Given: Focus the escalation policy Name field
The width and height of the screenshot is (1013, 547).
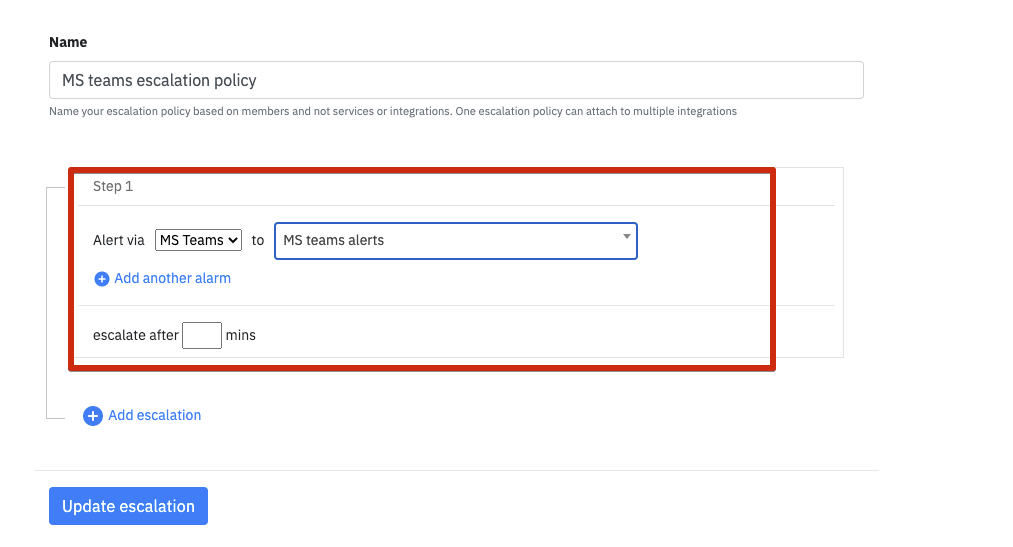Looking at the screenshot, I should click(456, 80).
